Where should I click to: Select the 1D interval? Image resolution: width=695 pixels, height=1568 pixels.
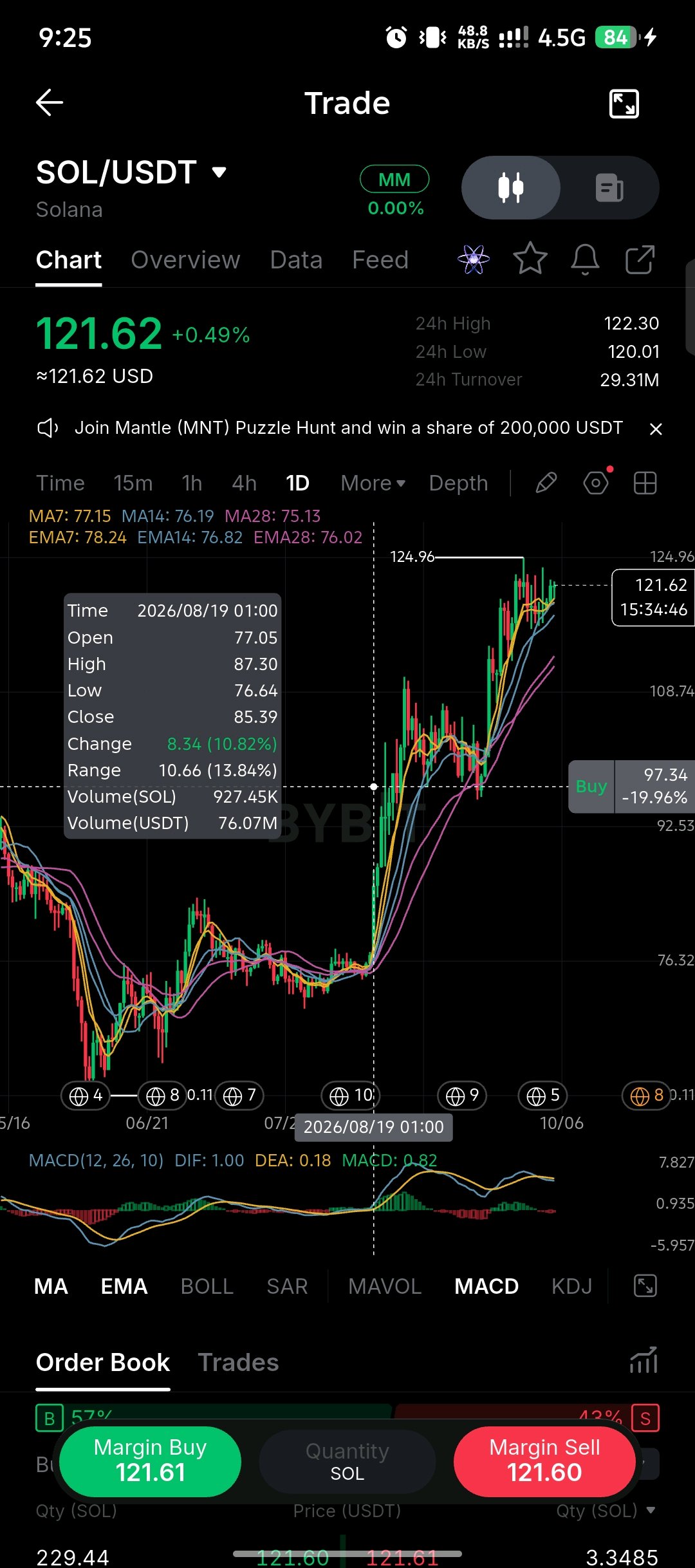(x=297, y=483)
